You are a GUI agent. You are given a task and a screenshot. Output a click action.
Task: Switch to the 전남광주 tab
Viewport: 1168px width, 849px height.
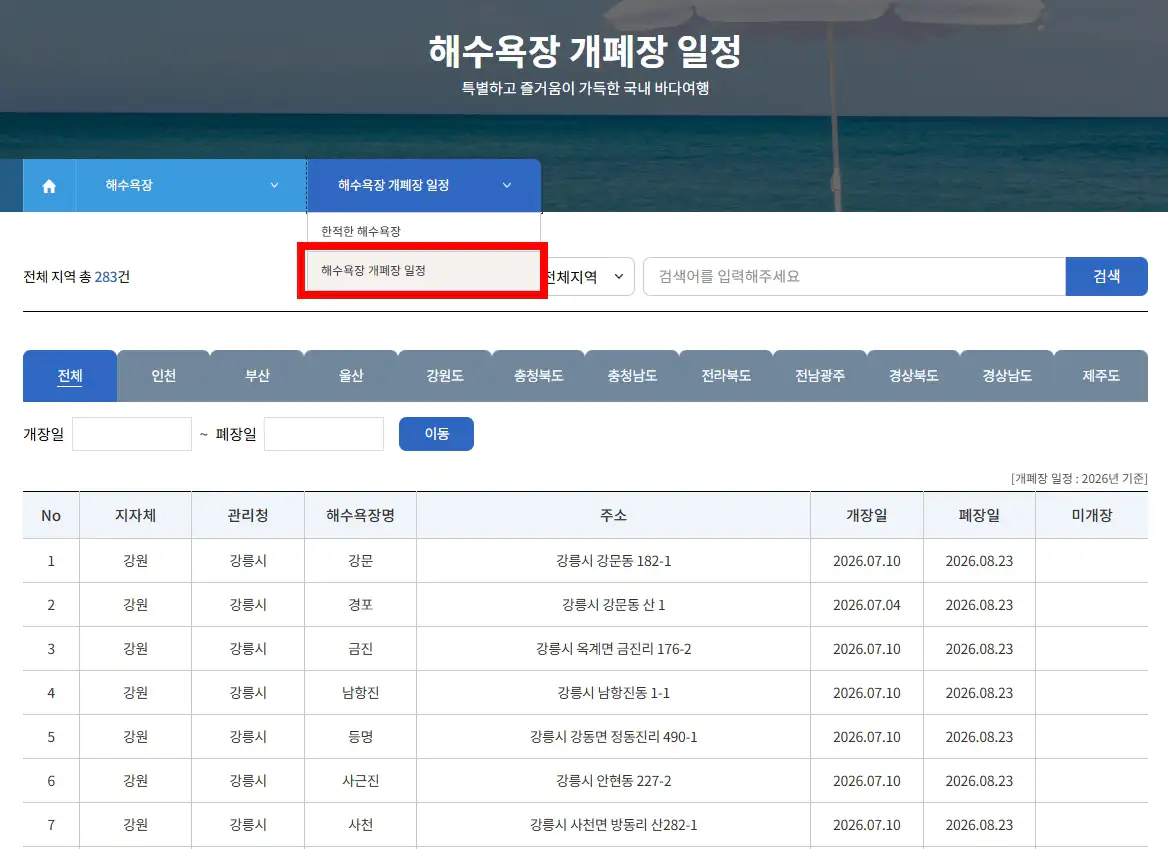820,376
